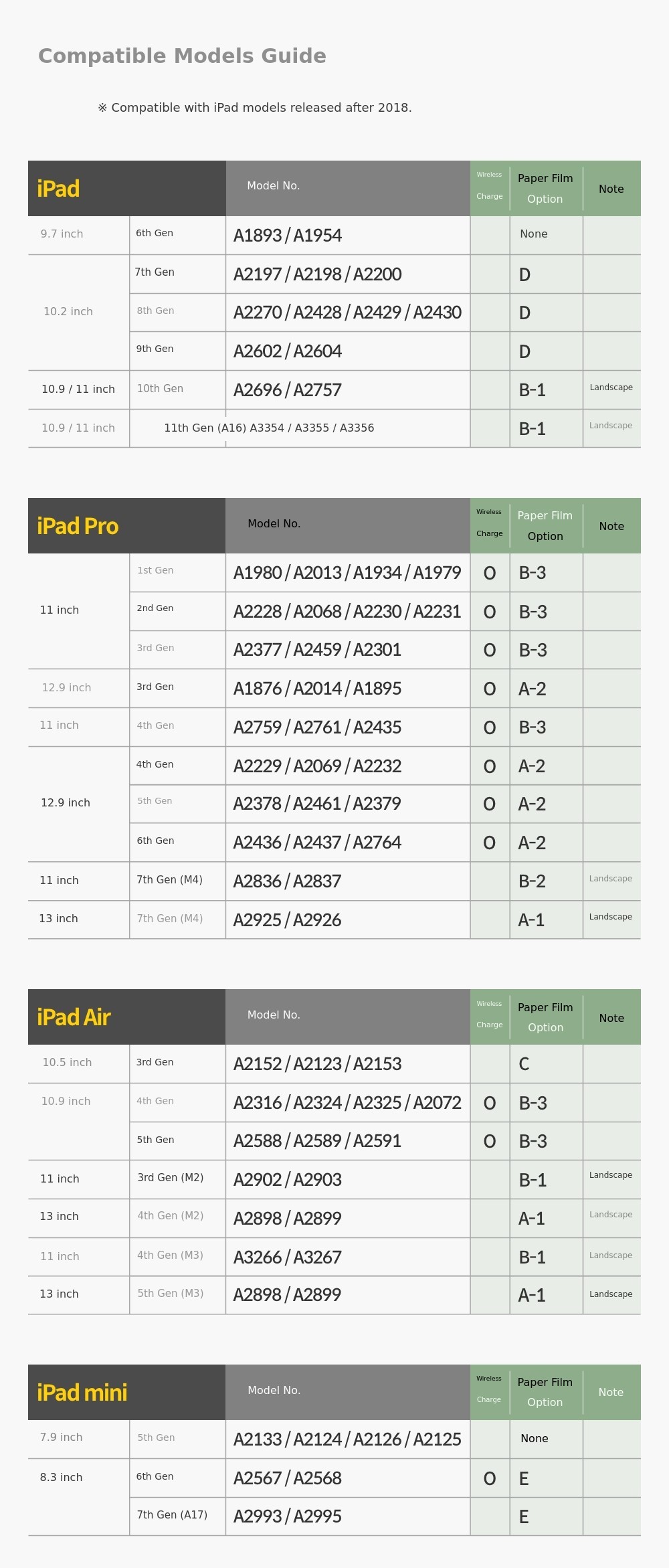Click wireless charge O for A2567 / A2568
This screenshot has width=669, height=1568.
[x=490, y=1478]
